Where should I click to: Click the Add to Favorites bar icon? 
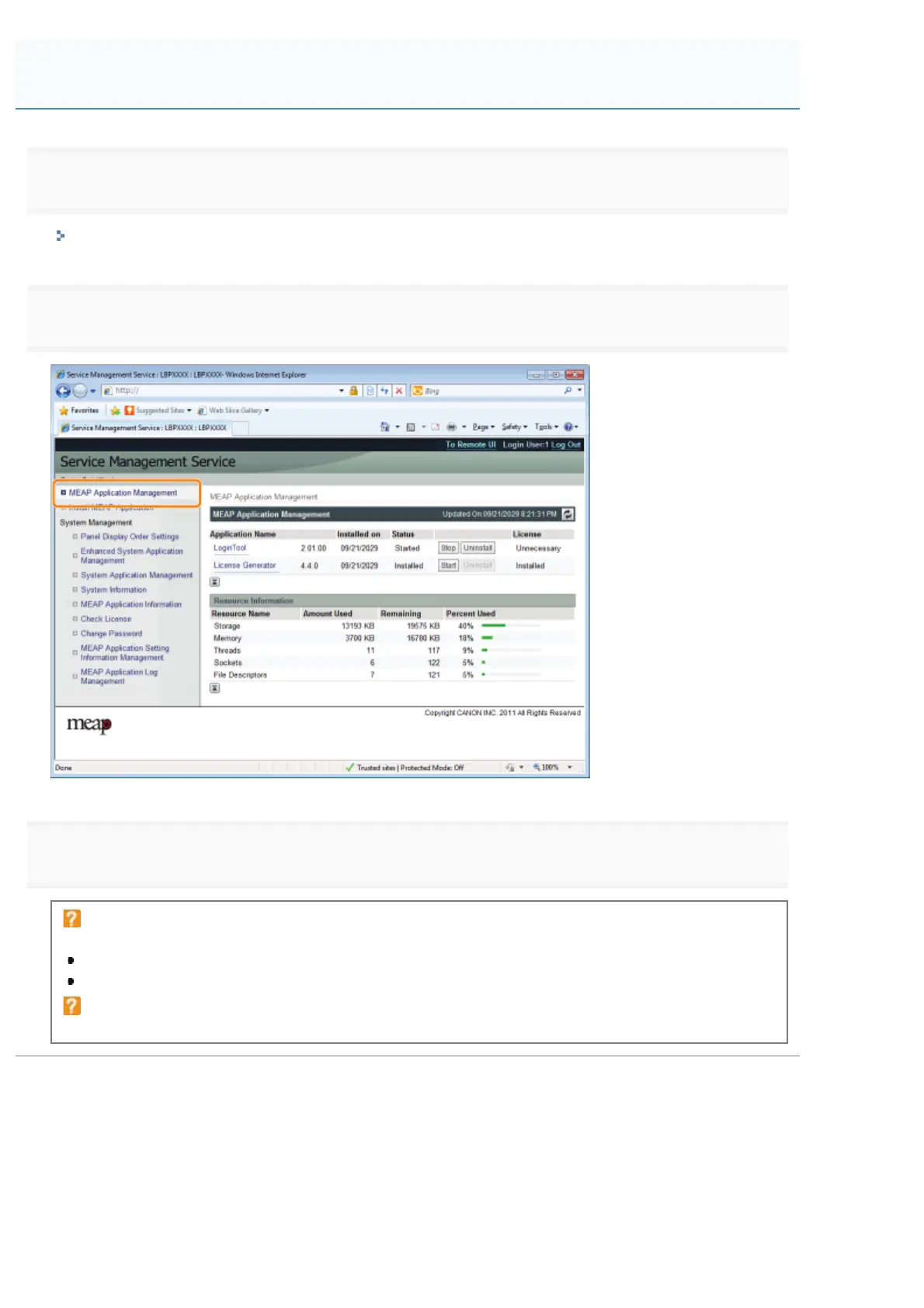115,411
